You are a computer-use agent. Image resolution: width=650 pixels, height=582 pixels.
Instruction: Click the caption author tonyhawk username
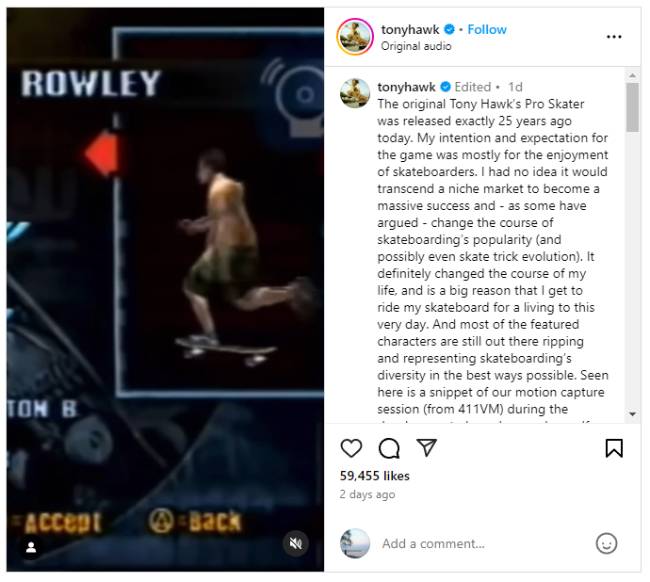(x=406, y=87)
